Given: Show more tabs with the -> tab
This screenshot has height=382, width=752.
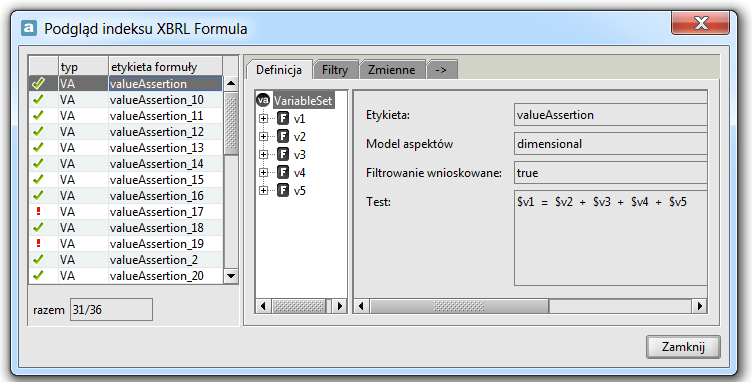Looking at the screenshot, I should pos(441,70).
